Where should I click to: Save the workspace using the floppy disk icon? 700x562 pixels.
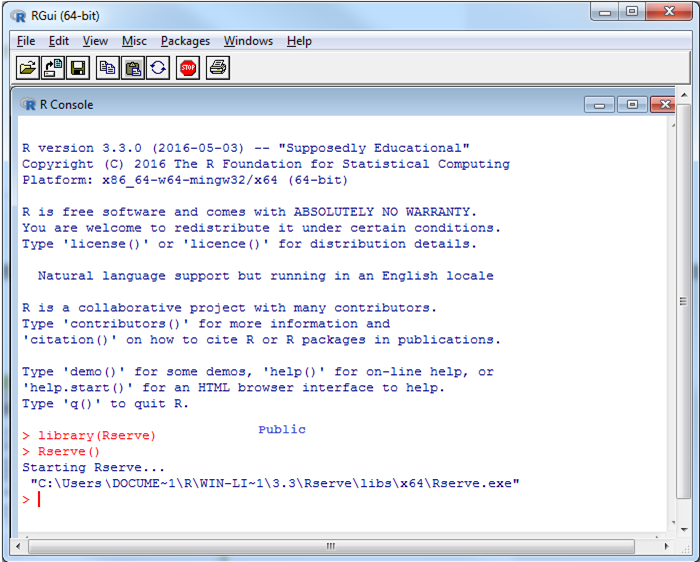click(x=78, y=68)
